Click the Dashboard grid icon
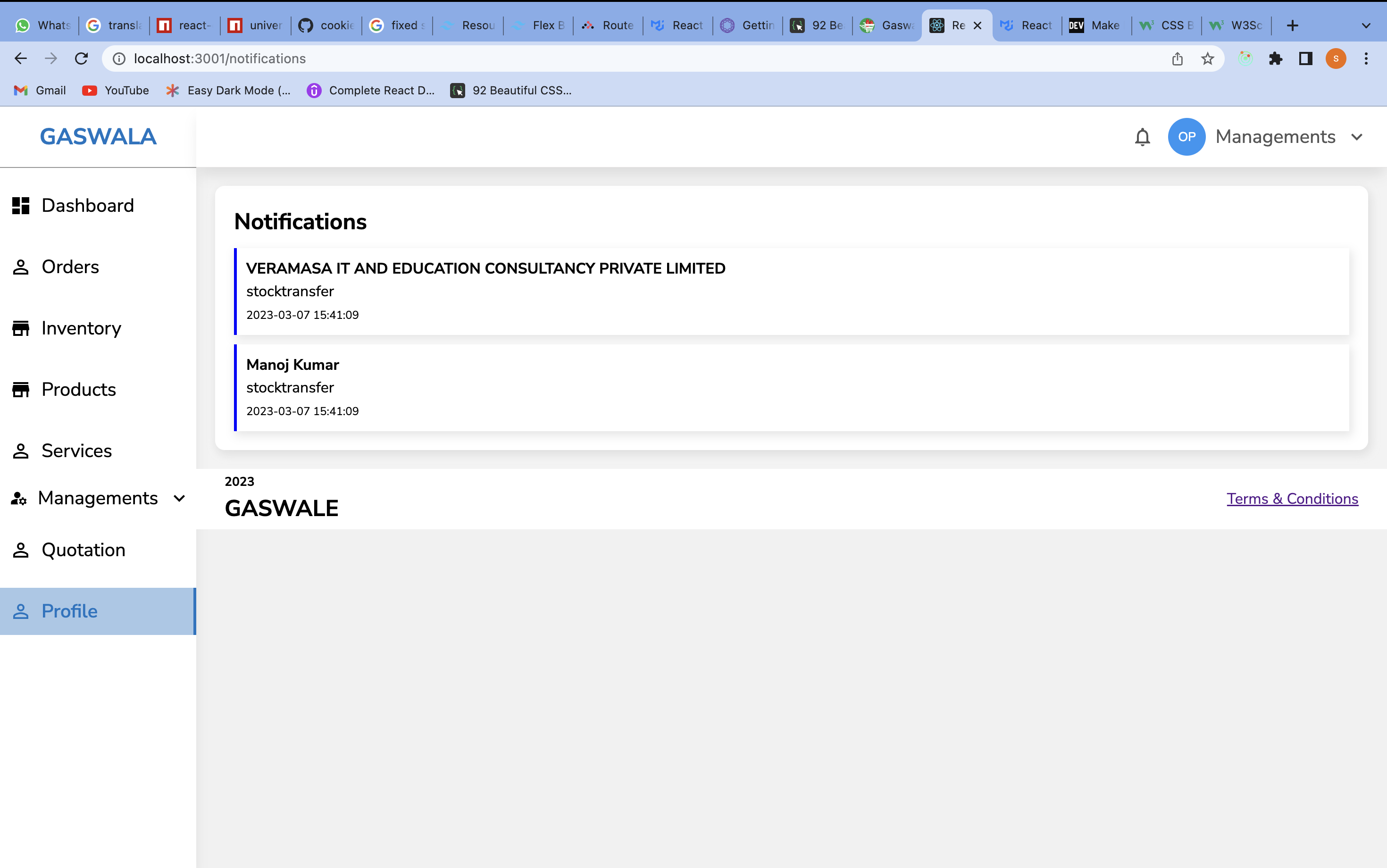 (x=21, y=206)
